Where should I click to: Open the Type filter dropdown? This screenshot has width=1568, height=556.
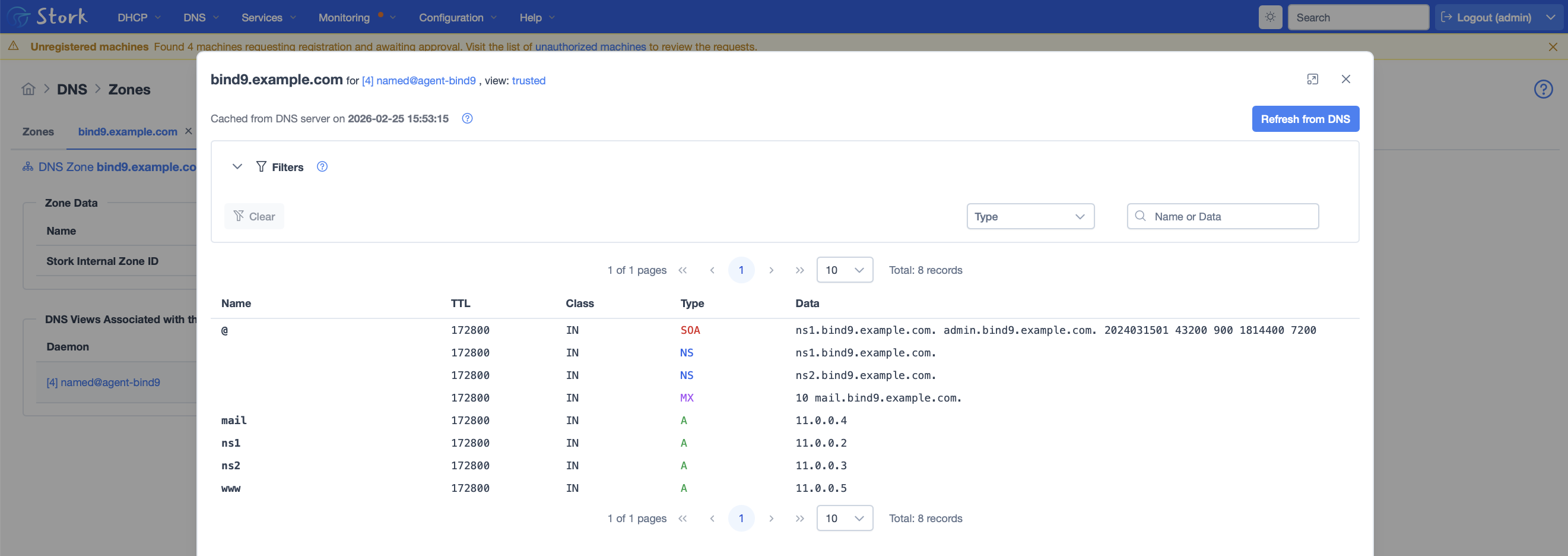[x=1030, y=216]
